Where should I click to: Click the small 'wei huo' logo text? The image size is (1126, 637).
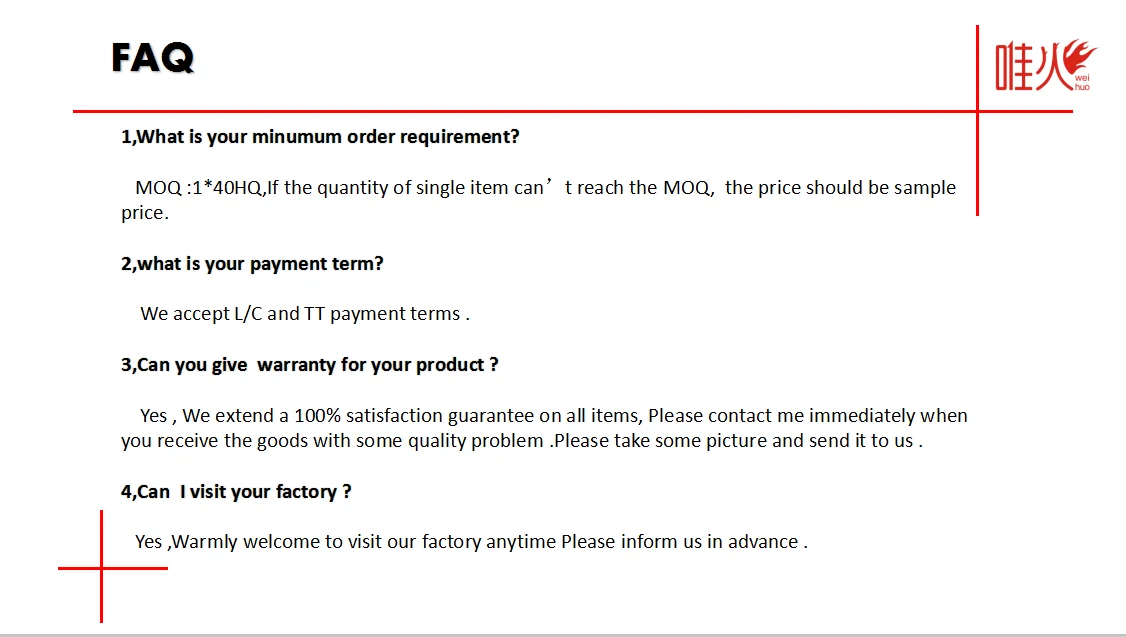[1082, 83]
